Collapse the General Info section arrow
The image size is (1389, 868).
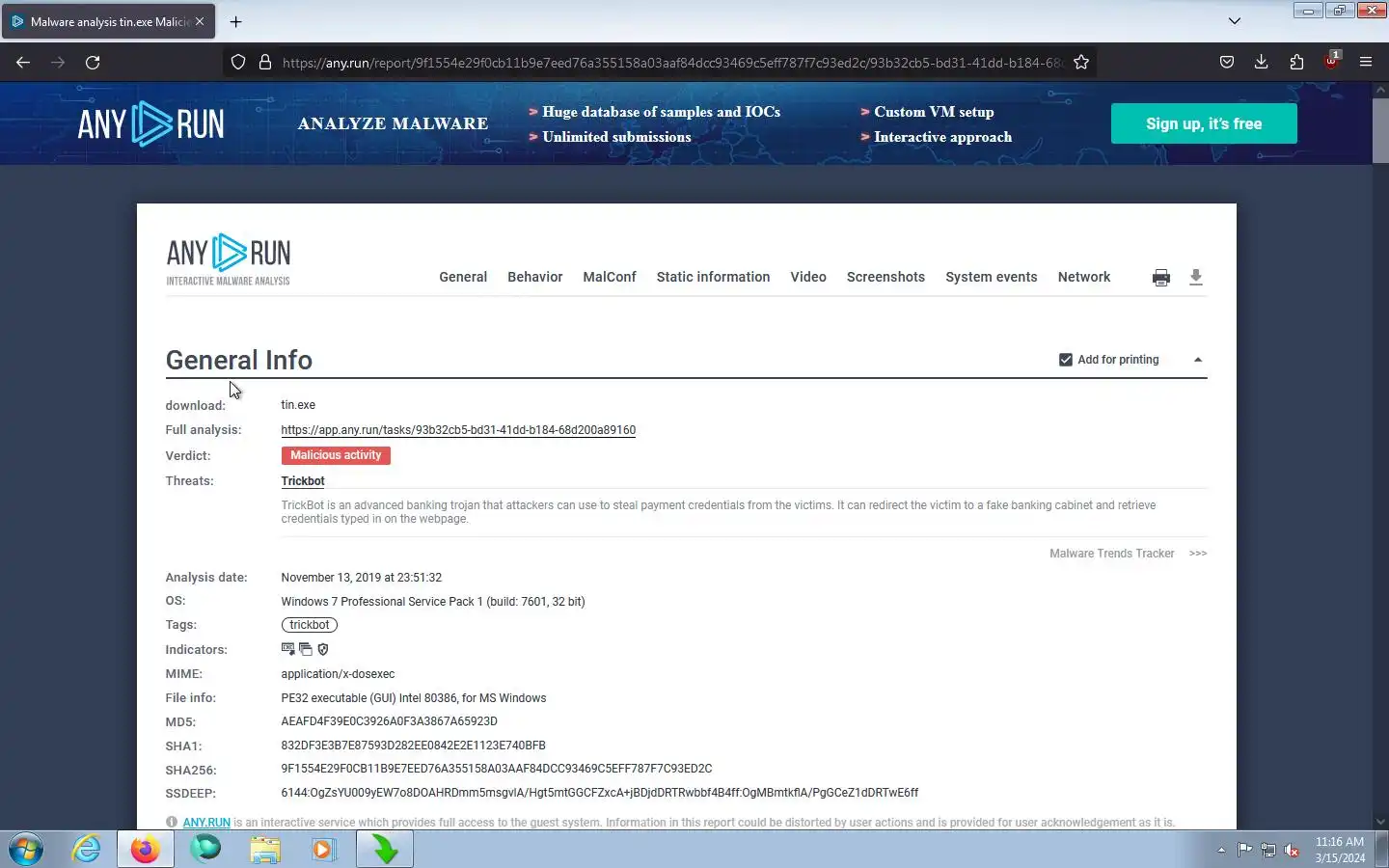[1198, 360]
